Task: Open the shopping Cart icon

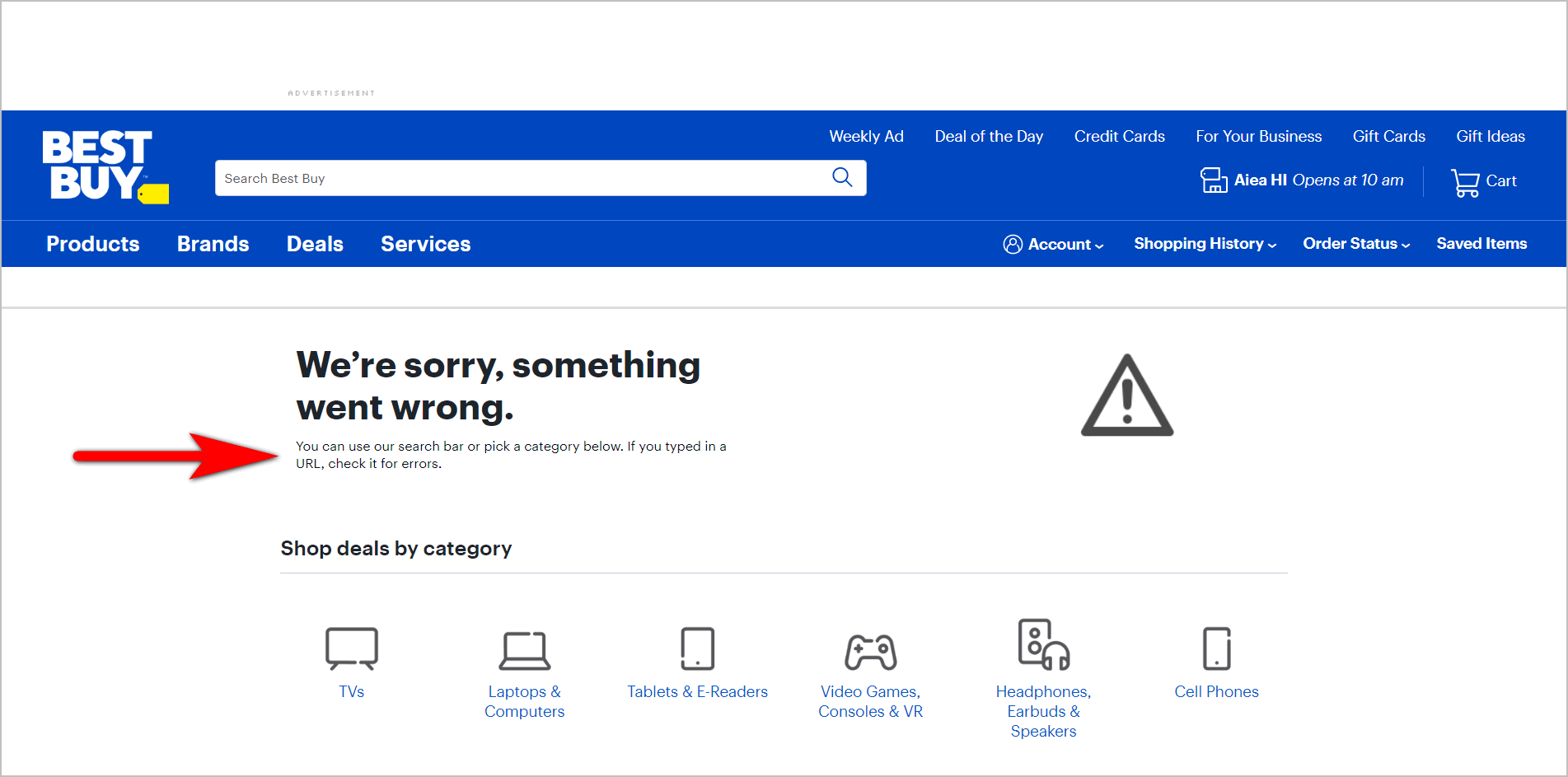Action: 1465,180
